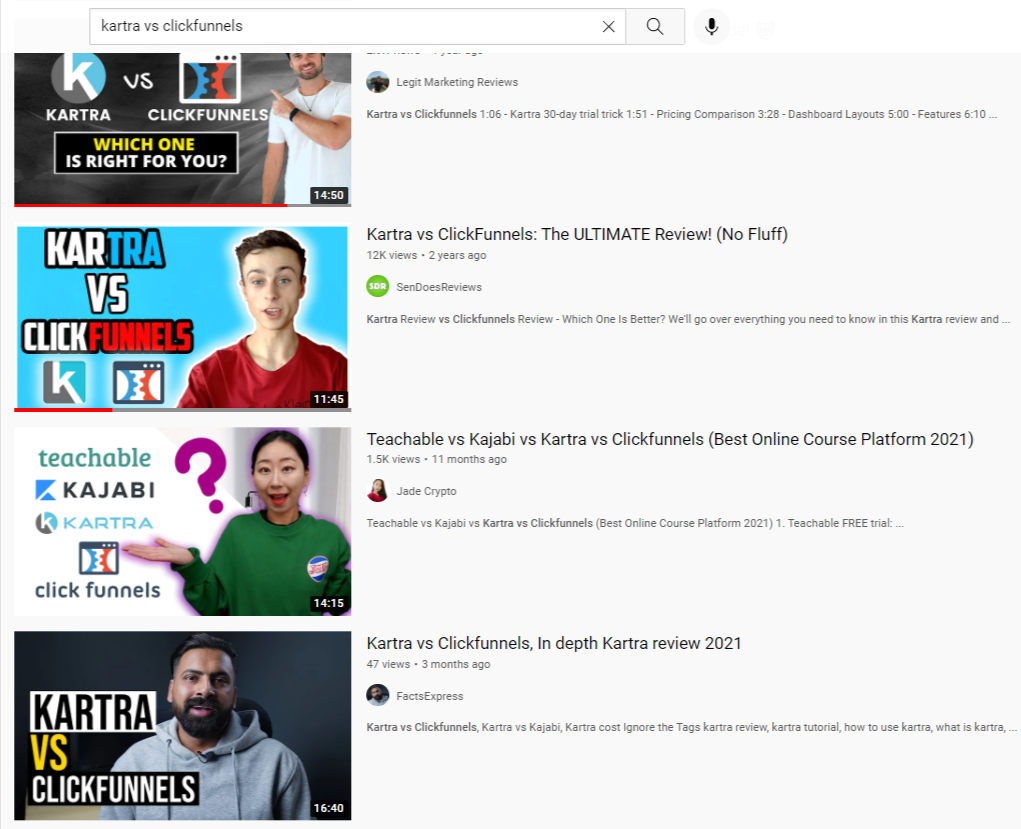Viewport: 1021px width, 829px height.
Task: Click the 11:45 duration badge
Action: pyautogui.click(x=328, y=399)
